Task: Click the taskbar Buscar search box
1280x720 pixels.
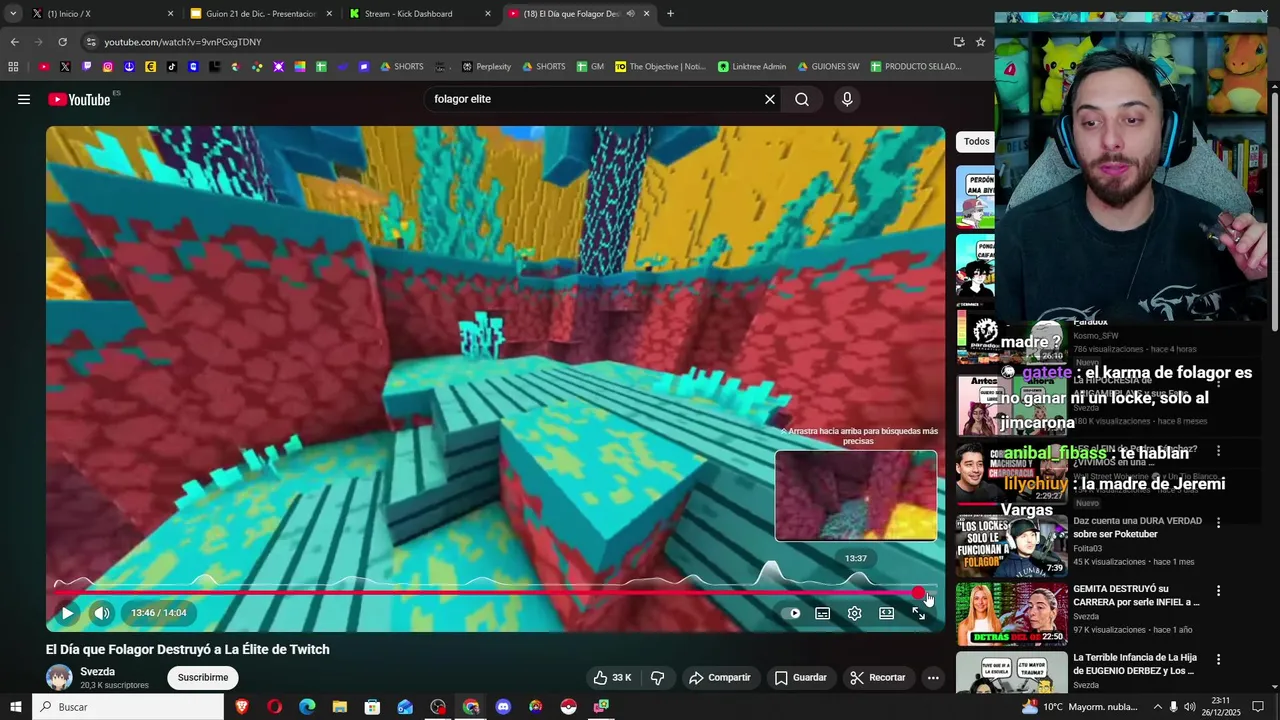Action: pos(128,707)
